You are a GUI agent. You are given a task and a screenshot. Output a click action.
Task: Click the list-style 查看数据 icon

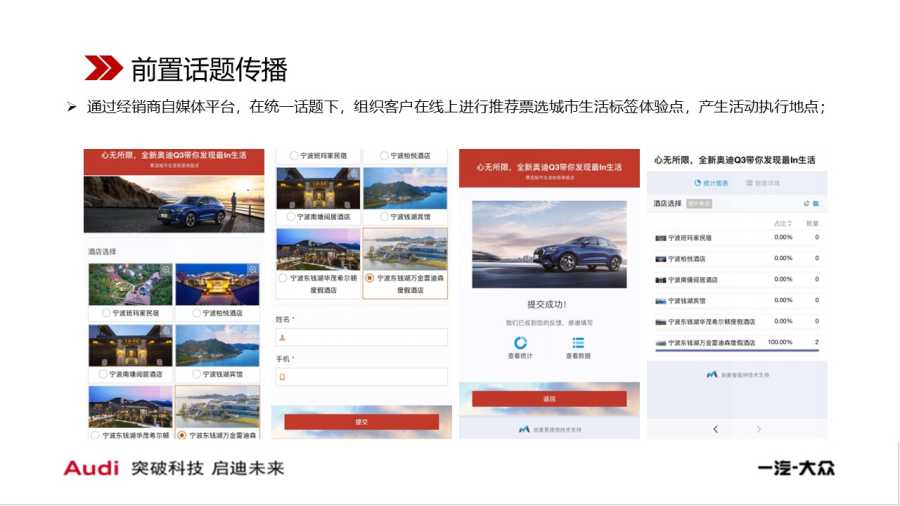tap(578, 343)
